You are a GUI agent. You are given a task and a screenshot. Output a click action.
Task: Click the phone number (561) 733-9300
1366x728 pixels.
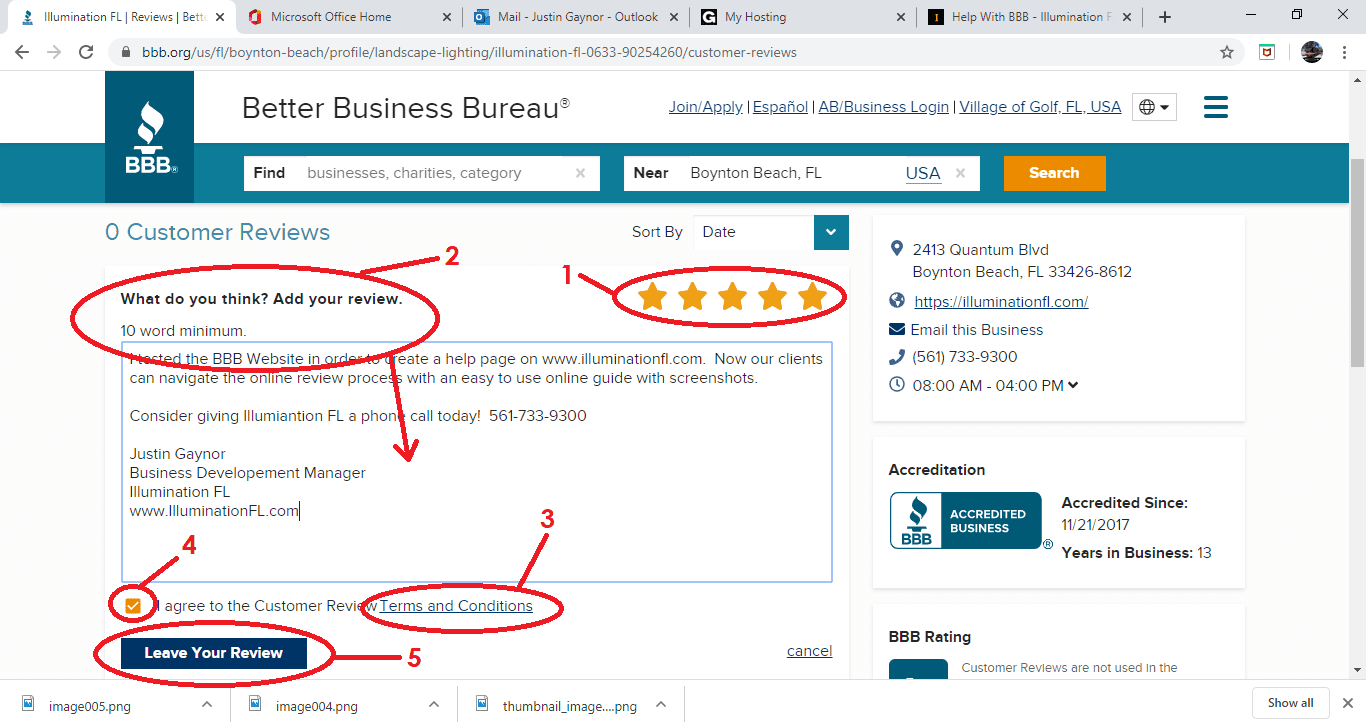pos(965,357)
